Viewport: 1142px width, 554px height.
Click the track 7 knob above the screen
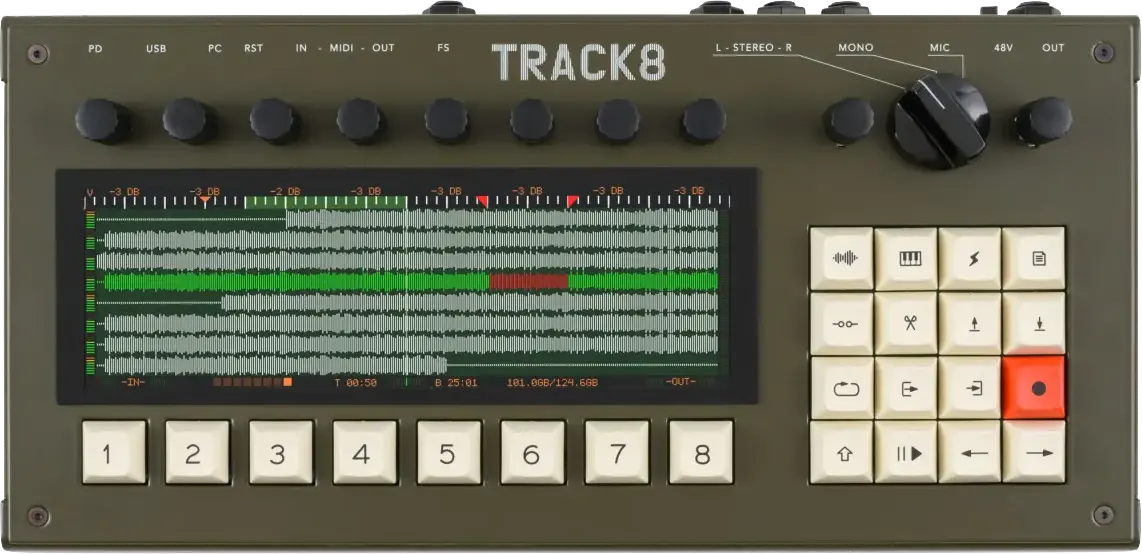point(618,120)
